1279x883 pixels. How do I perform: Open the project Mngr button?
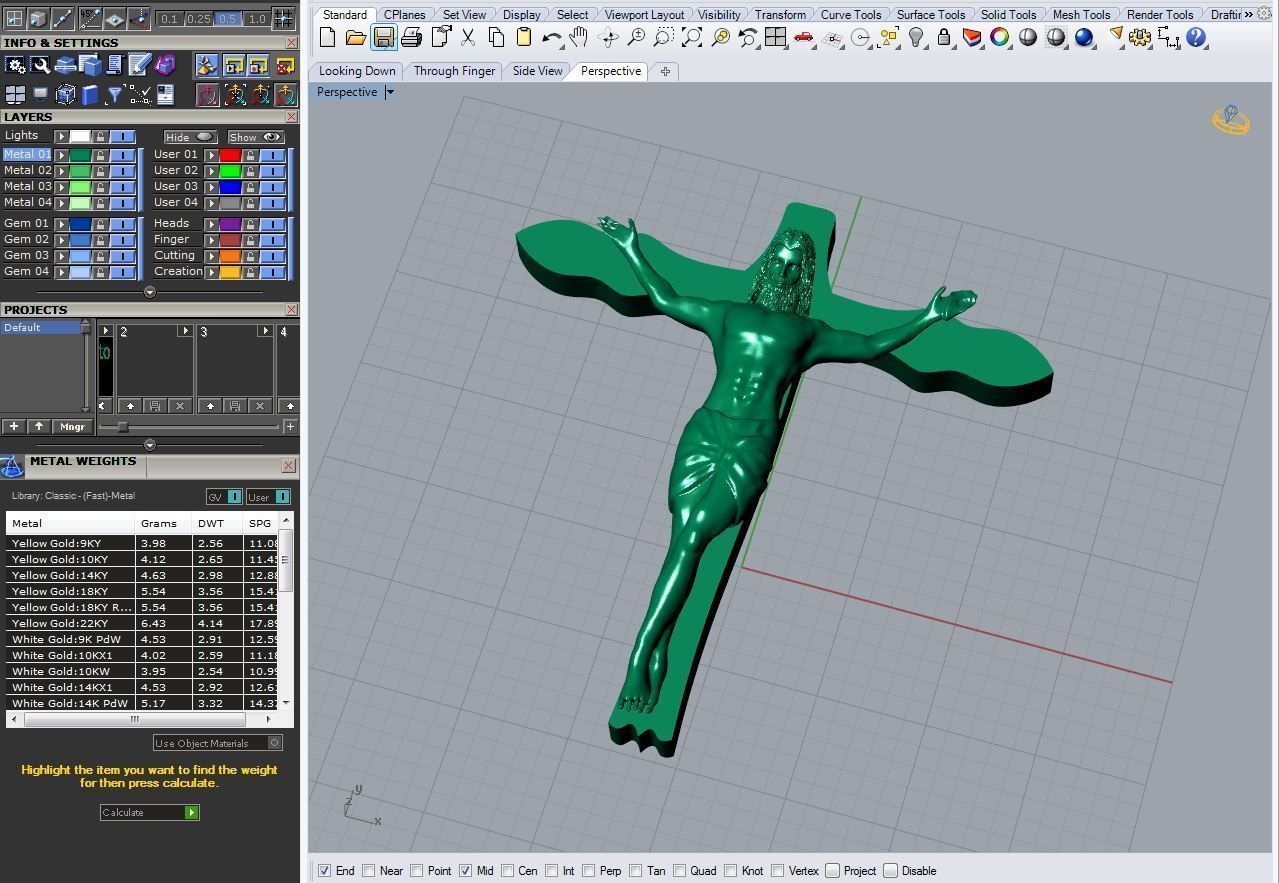coord(72,427)
